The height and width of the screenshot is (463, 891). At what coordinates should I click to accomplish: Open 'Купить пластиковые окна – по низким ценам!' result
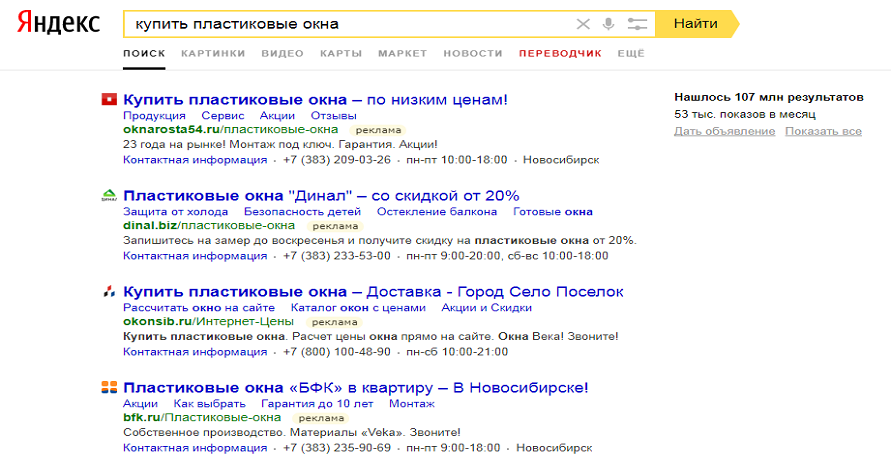(315, 100)
